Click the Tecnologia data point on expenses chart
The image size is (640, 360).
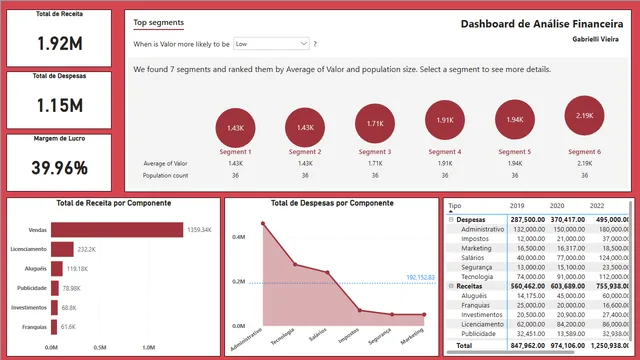[295, 264]
